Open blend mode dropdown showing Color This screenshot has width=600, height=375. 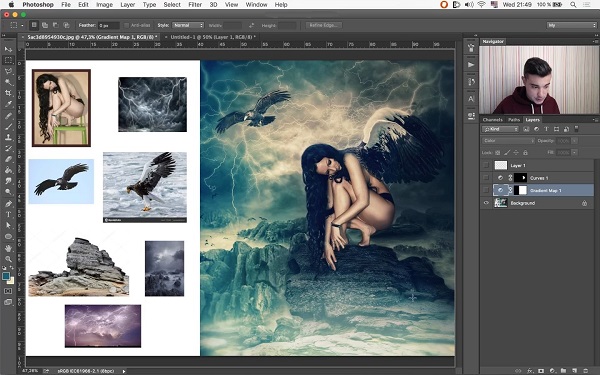[x=508, y=141]
